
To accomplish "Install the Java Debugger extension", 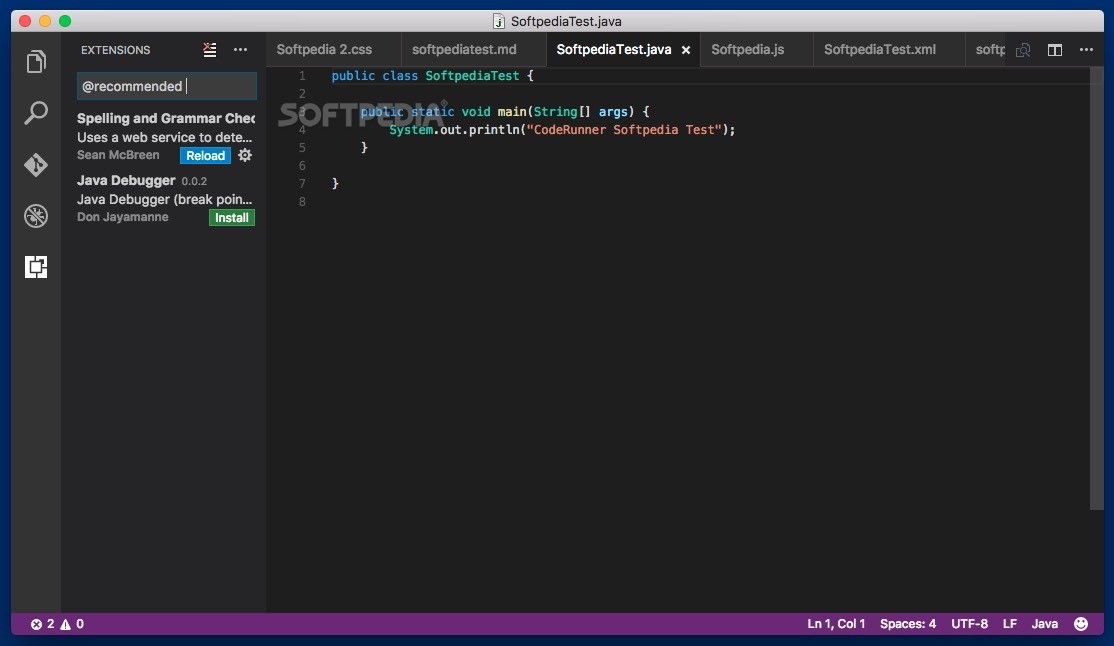I will pyautogui.click(x=232, y=217).
